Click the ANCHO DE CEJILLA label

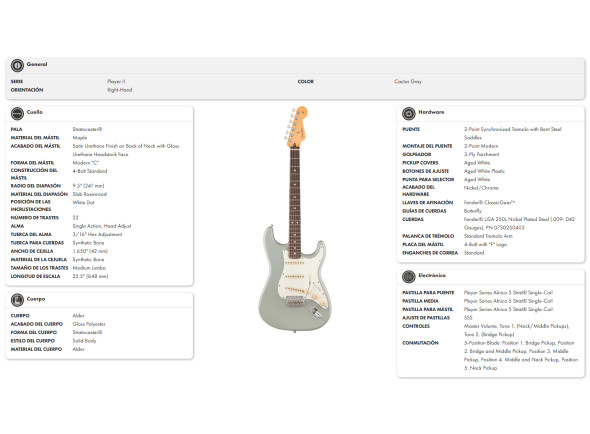point(32,251)
